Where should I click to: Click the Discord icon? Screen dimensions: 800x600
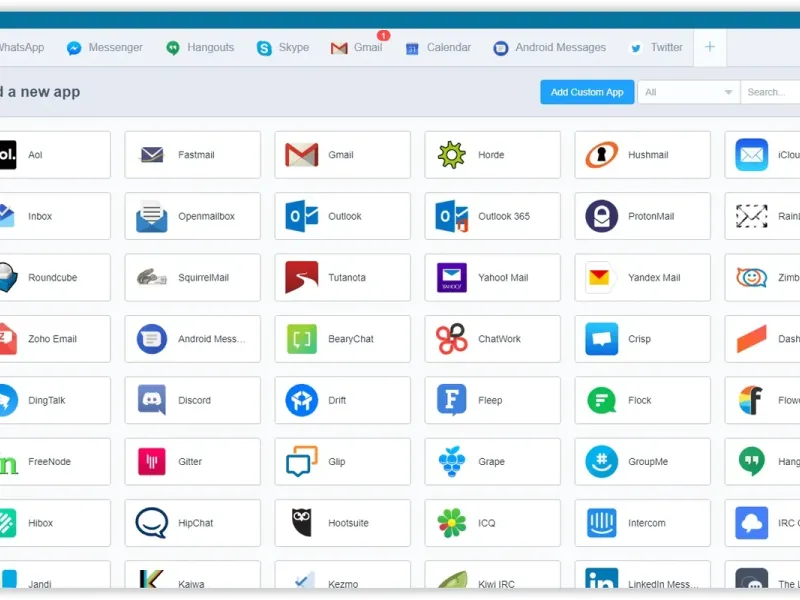pyautogui.click(x=152, y=400)
